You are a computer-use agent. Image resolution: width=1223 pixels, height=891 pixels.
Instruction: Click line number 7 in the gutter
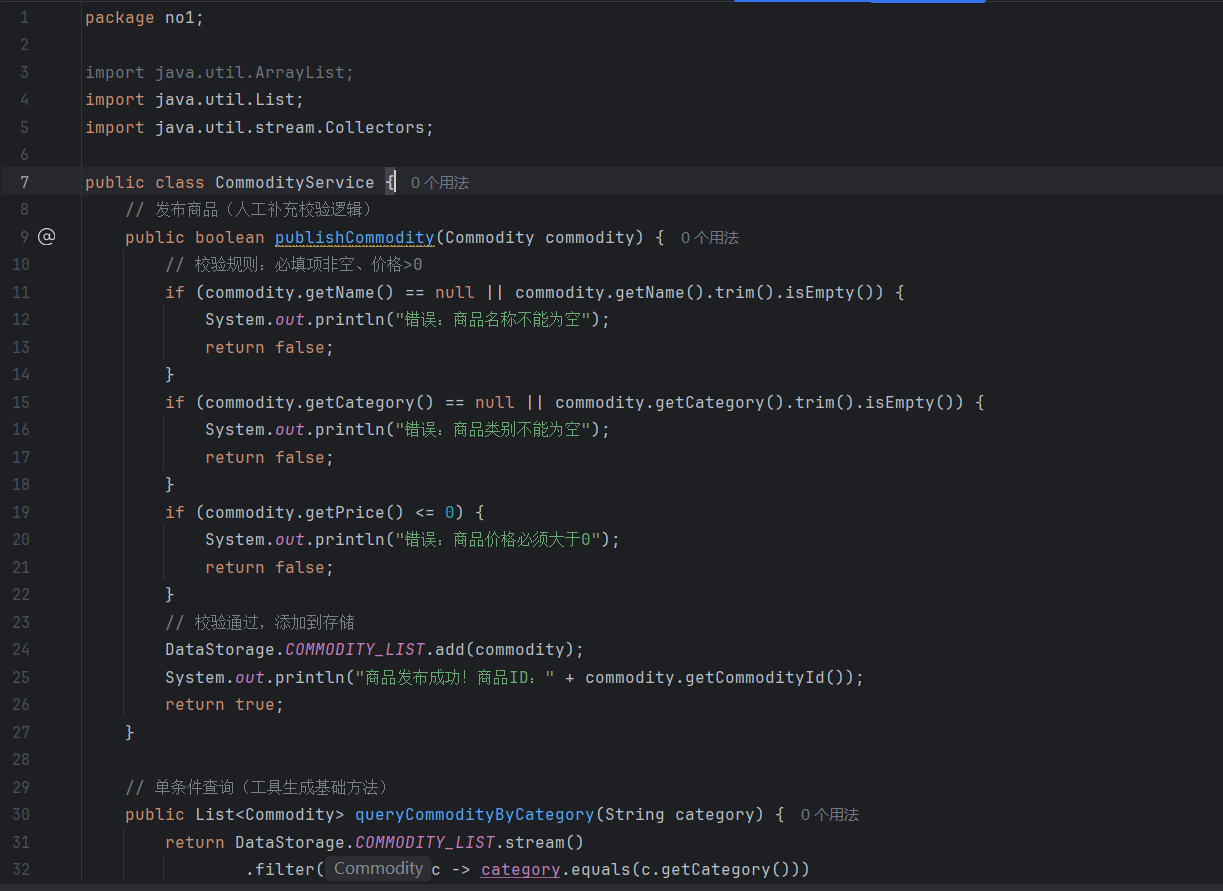coord(24,182)
